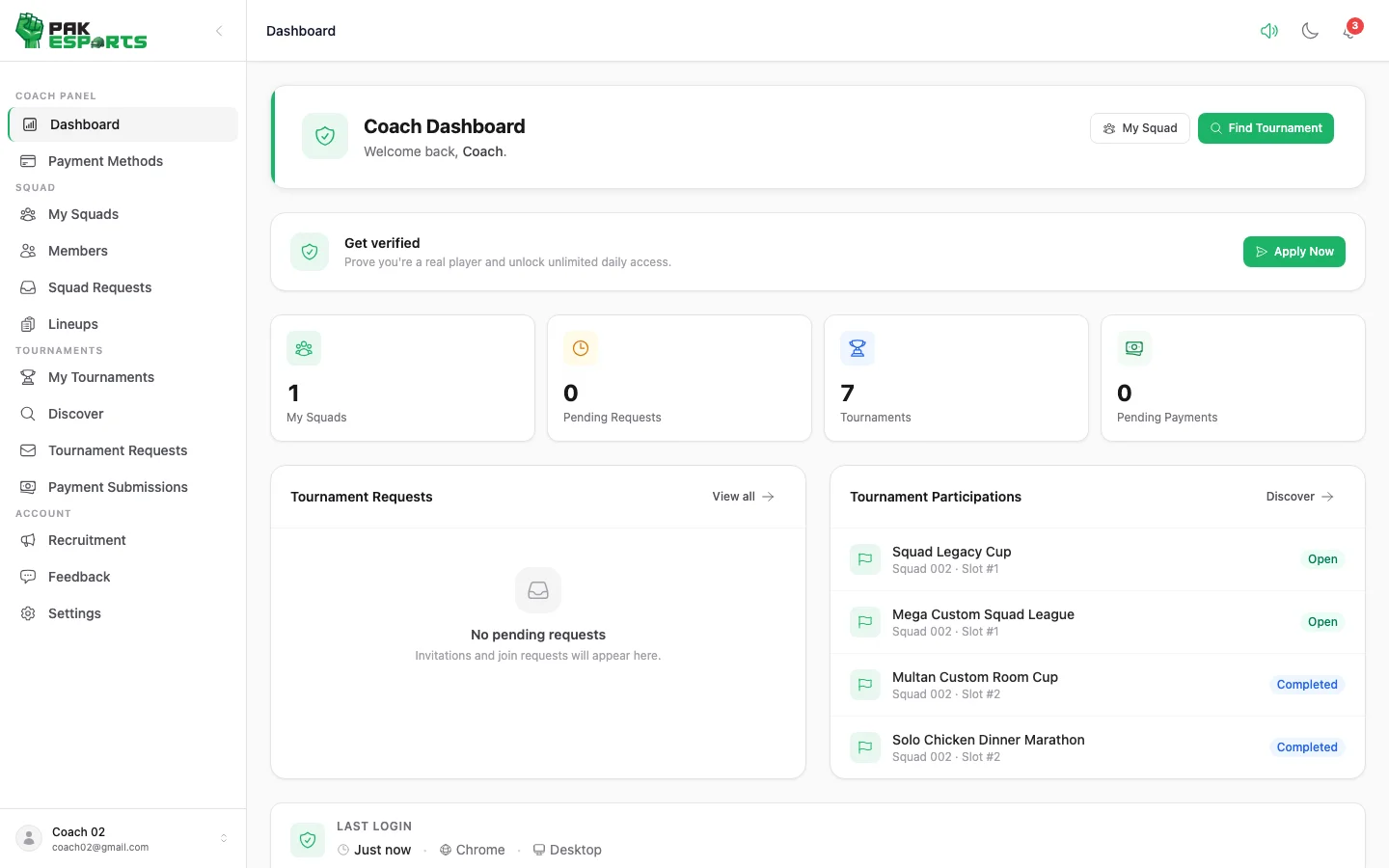Click the Settings gear icon
The height and width of the screenshot is (868, 1389).
tap(28, 613)
